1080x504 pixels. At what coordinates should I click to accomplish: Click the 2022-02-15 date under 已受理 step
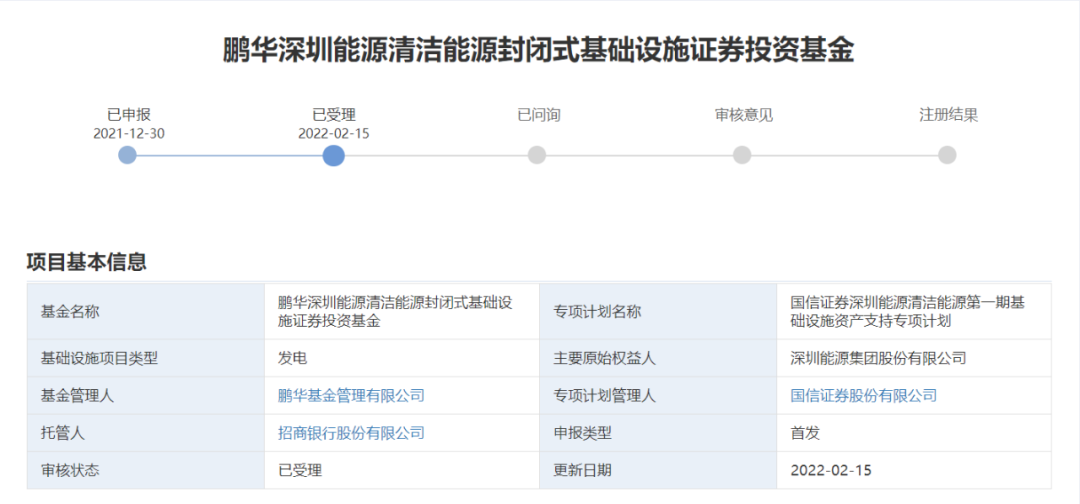[x=334, y=134]
